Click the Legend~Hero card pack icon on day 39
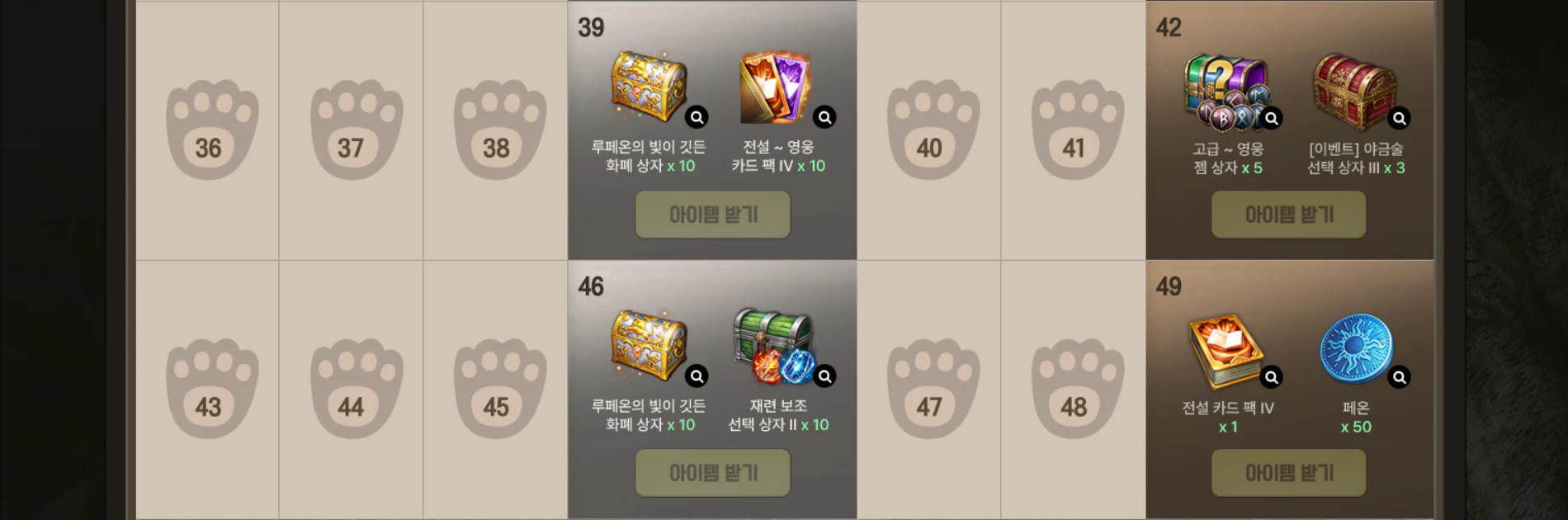The width and height of the screenshot is (1568, 520). pyautogui.click(x=776, y=87)
